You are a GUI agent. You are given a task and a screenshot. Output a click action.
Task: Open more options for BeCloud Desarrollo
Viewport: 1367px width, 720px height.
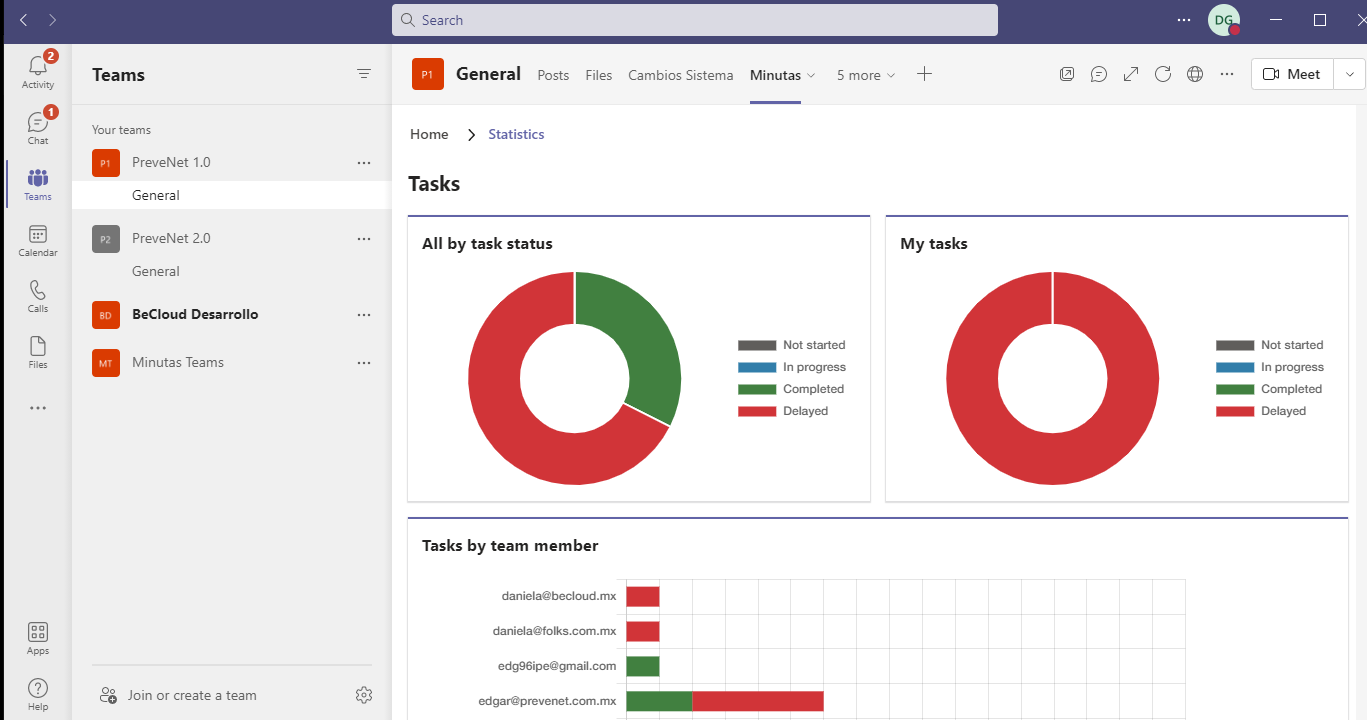point(364,314)
